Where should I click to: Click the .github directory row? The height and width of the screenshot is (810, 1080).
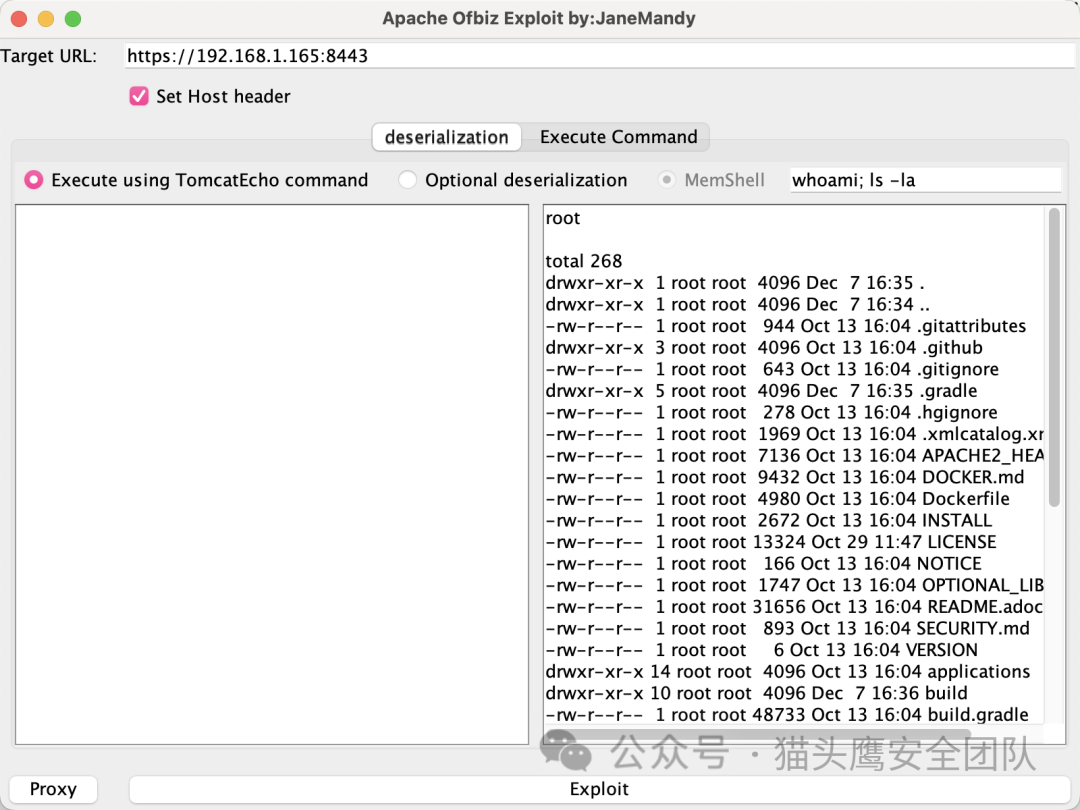point(764,348)
